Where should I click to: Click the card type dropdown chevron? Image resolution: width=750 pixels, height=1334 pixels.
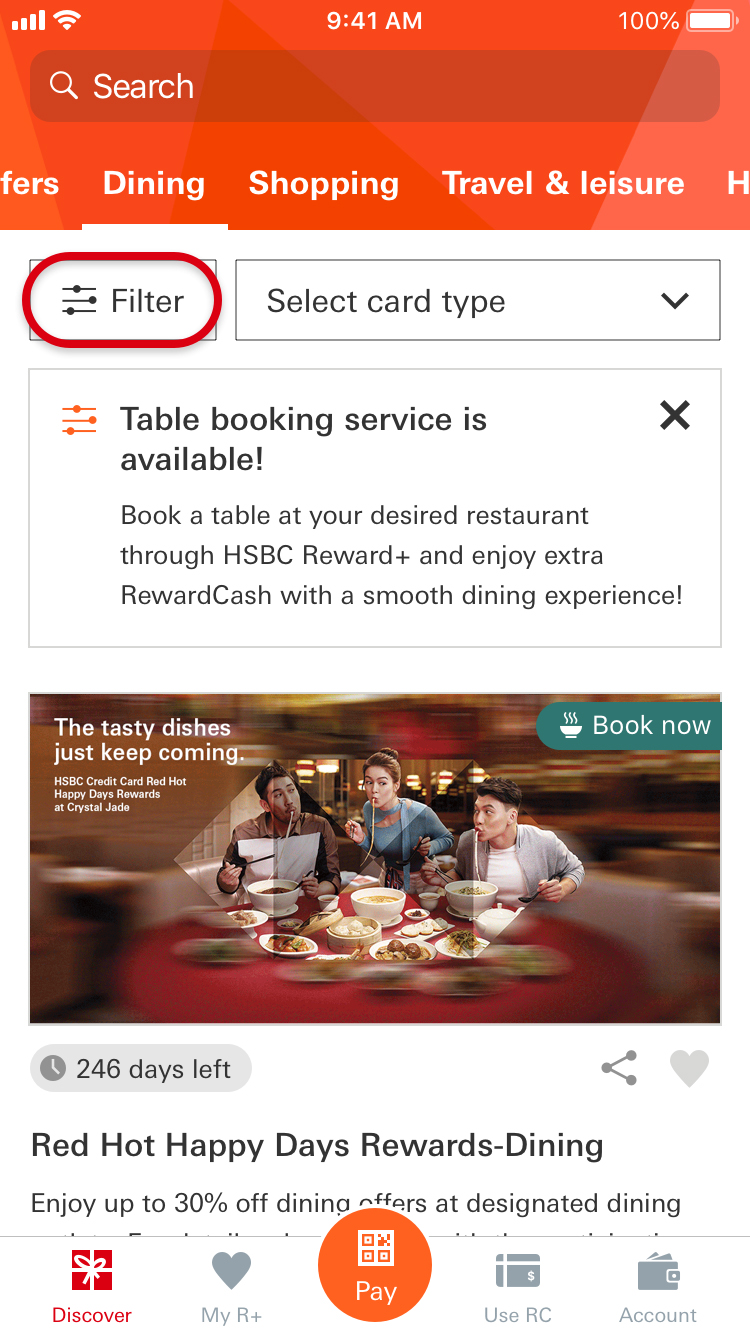[676, 301]
